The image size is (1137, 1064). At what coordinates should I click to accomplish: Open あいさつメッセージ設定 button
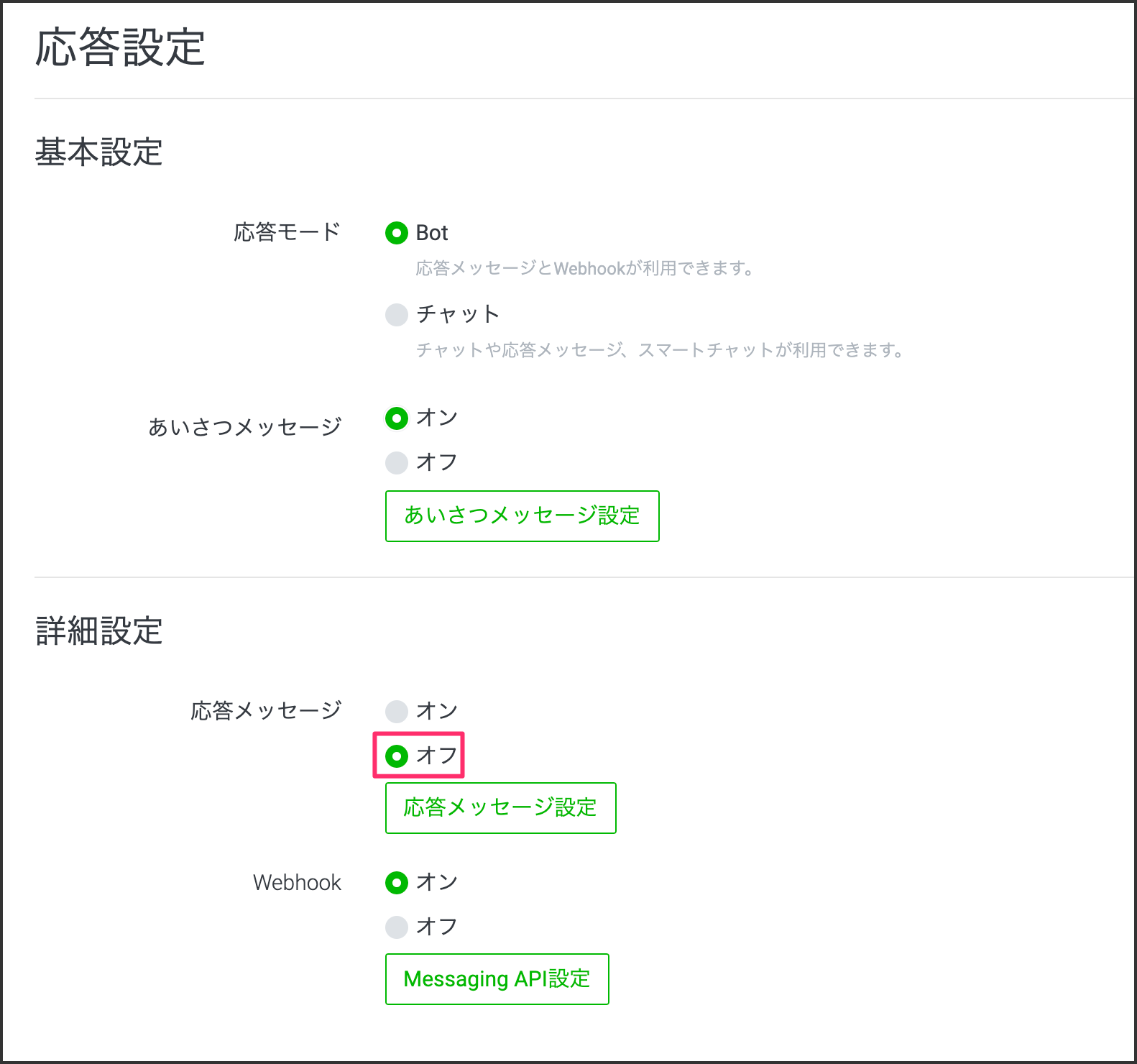522,516
